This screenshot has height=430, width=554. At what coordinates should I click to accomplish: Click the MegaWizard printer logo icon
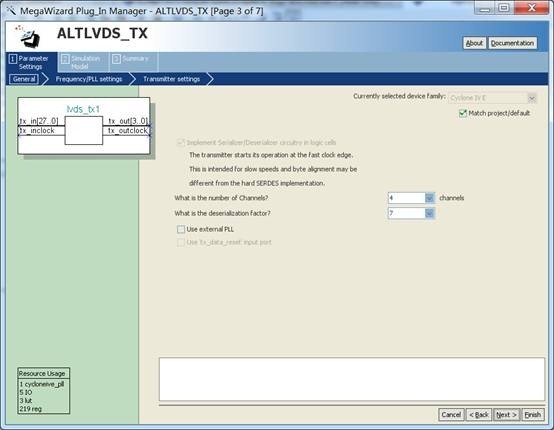[28, 36]
